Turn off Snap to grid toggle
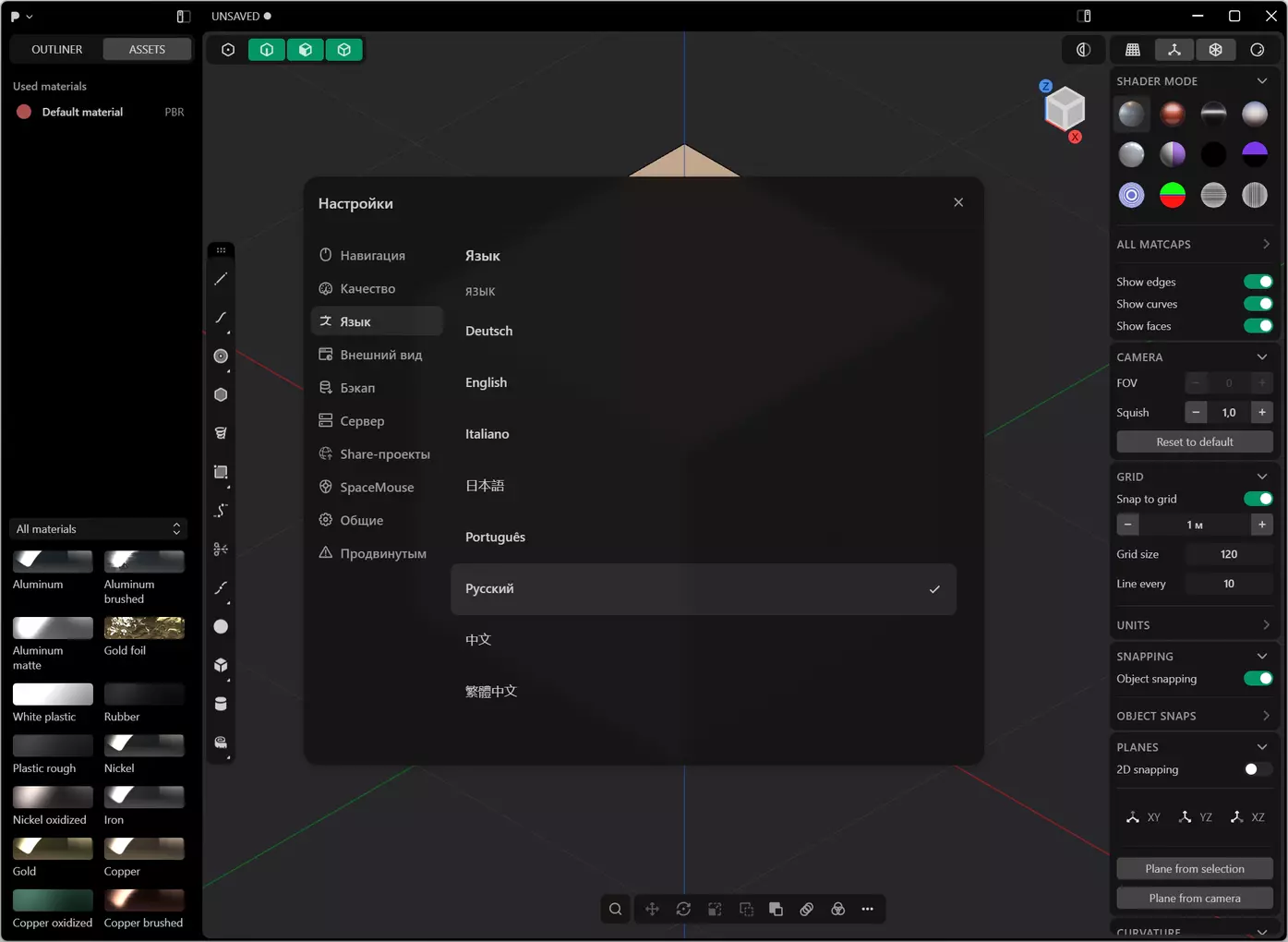The height and width of the screenshot is (942, 1288). (x=1258, y=499)
